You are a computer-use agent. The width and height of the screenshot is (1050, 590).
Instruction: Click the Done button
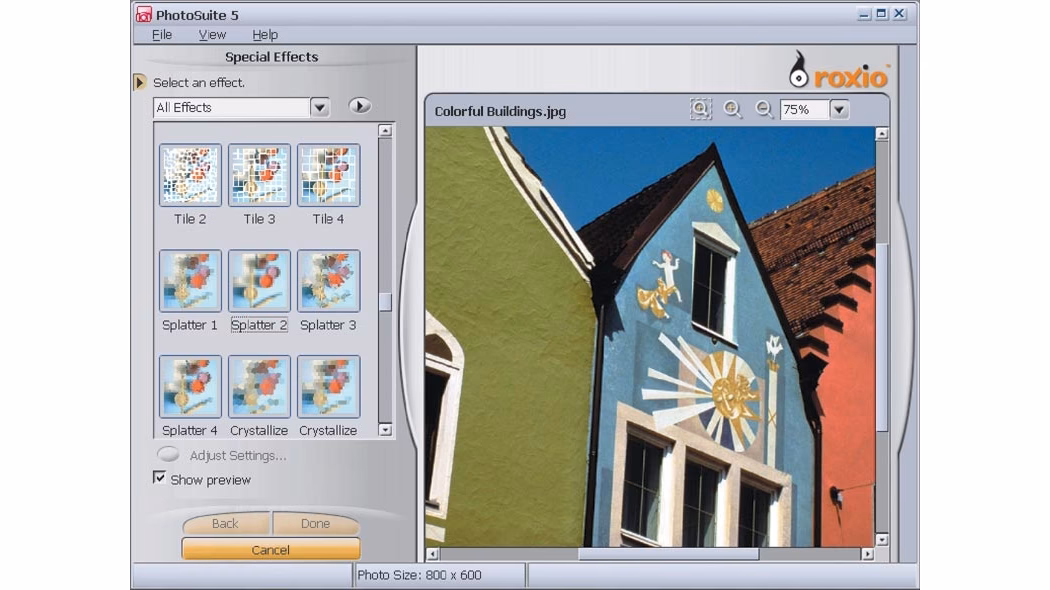315,523
